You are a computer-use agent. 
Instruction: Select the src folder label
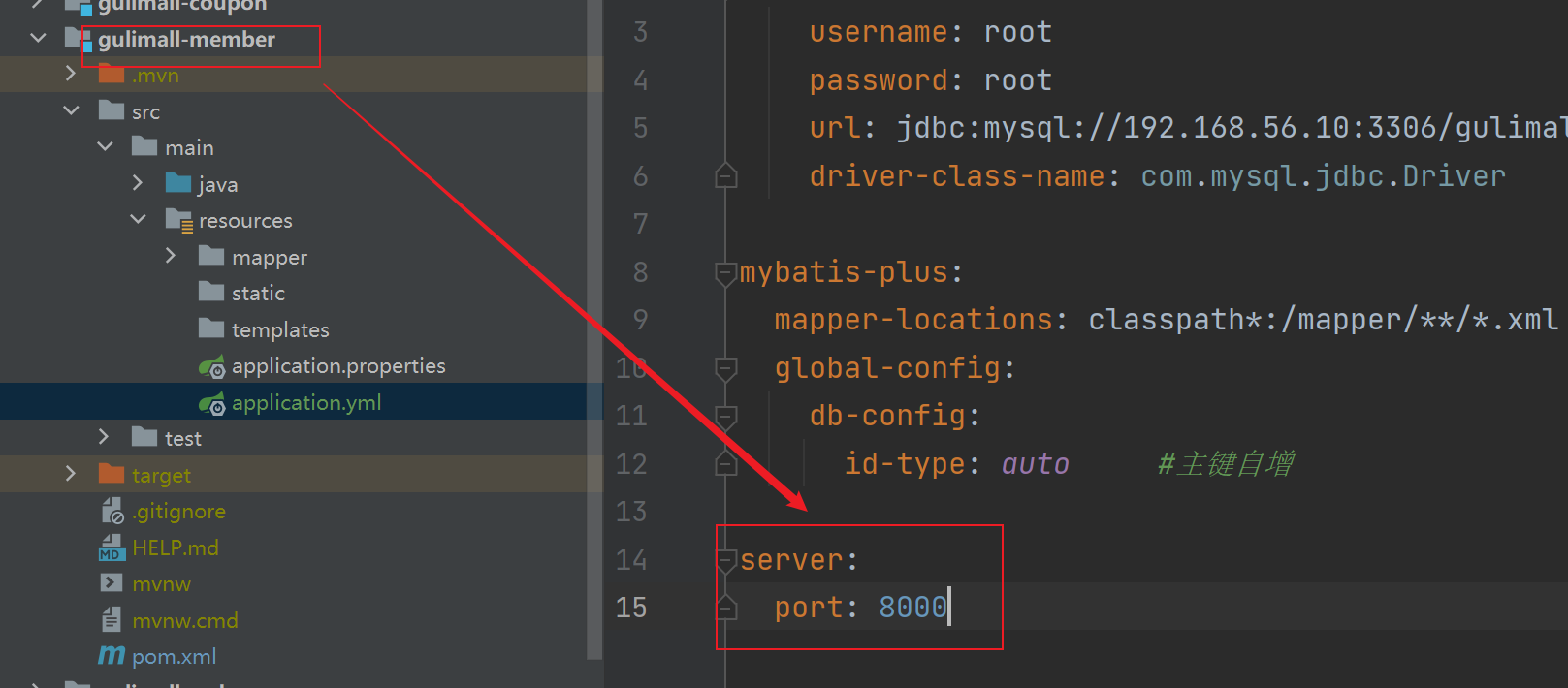point(145,112)
